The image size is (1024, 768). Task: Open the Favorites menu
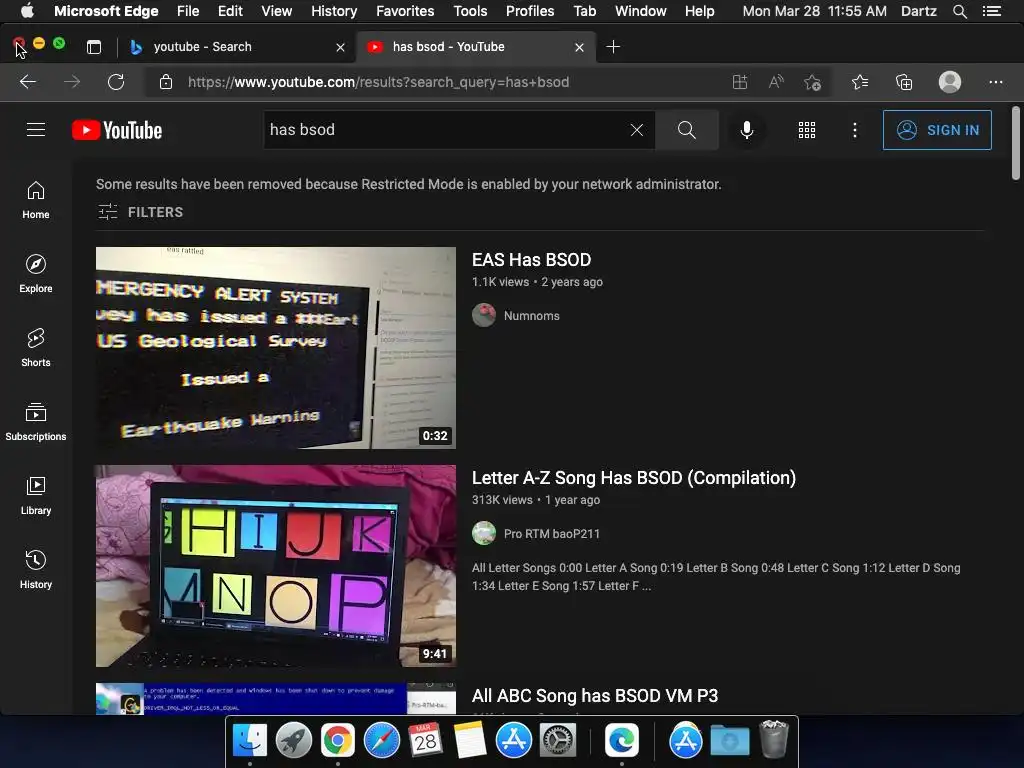pyautogui.click(x=405, y=11)
